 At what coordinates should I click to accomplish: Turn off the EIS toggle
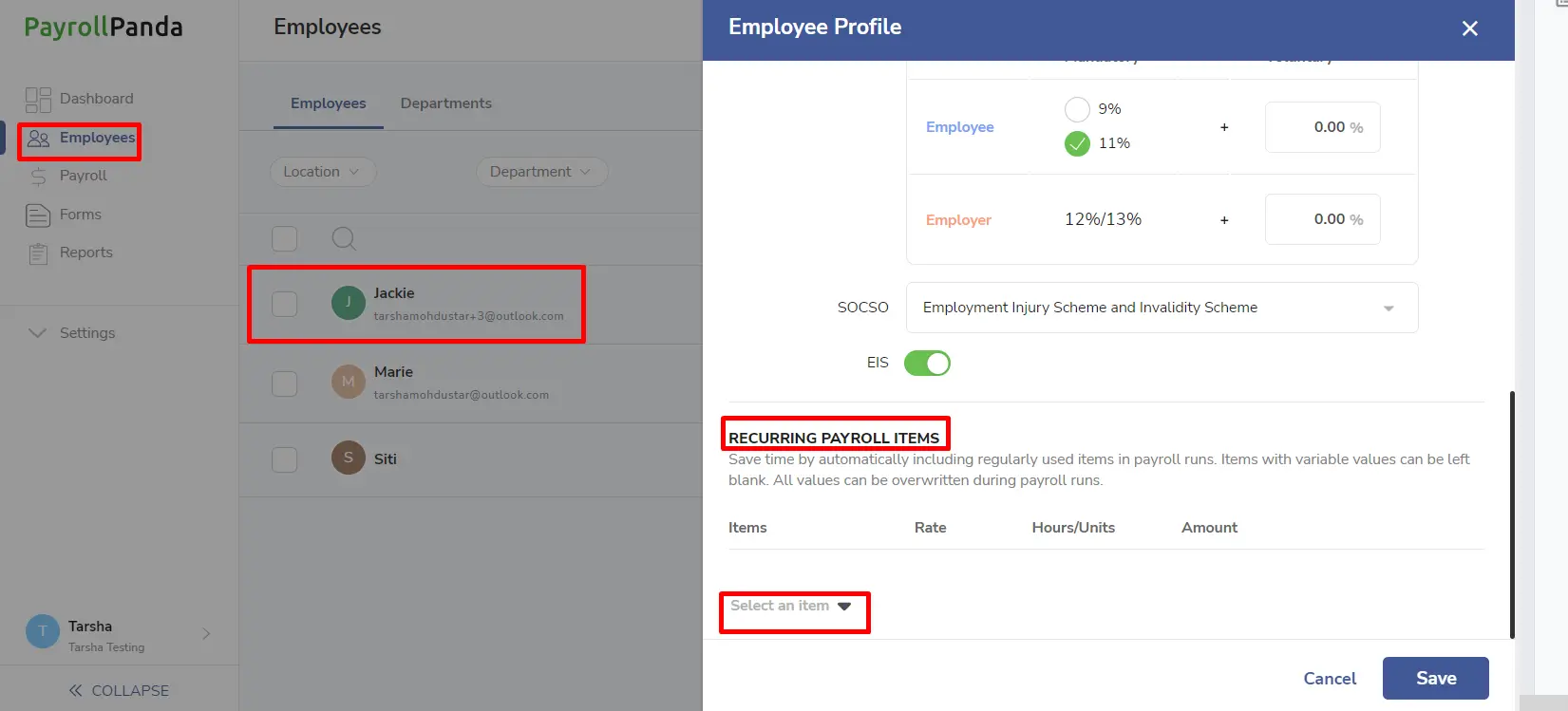coord(927,364)
